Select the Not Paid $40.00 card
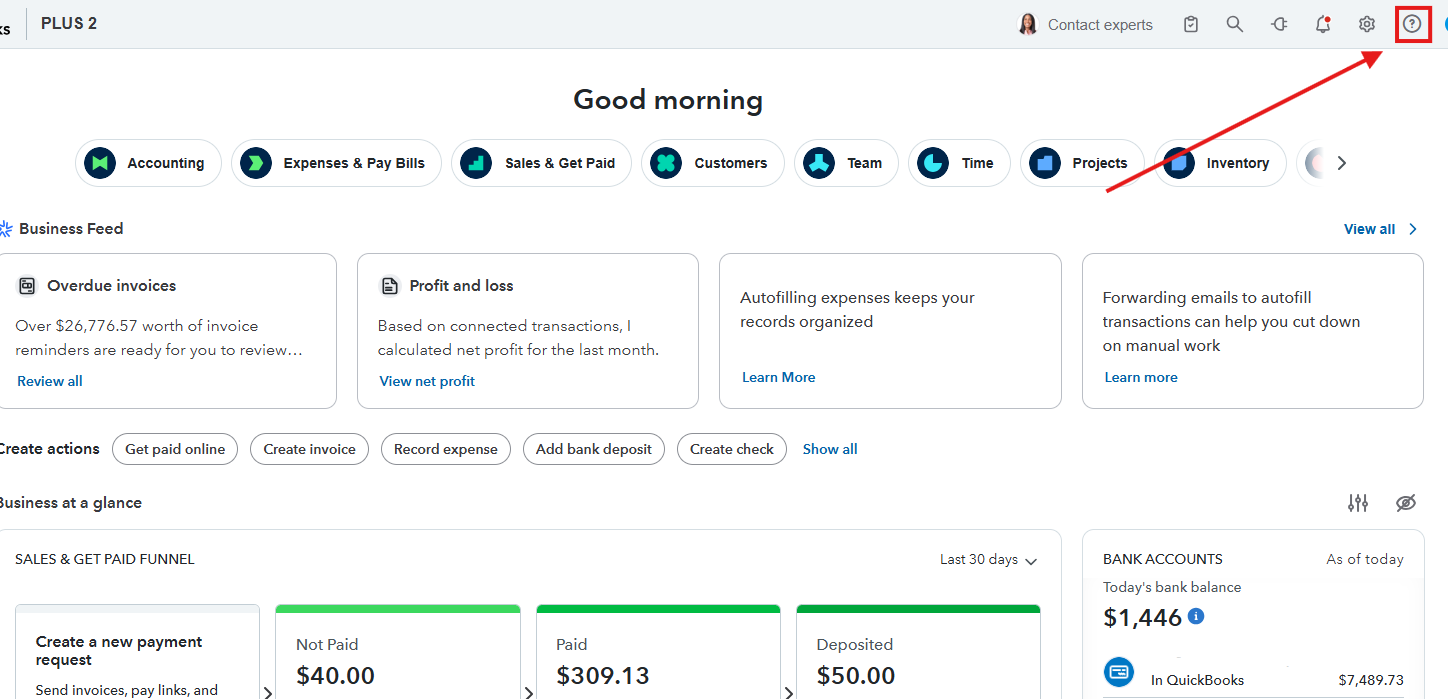This screenshot has width=1448, height=699. pos(397,660)
